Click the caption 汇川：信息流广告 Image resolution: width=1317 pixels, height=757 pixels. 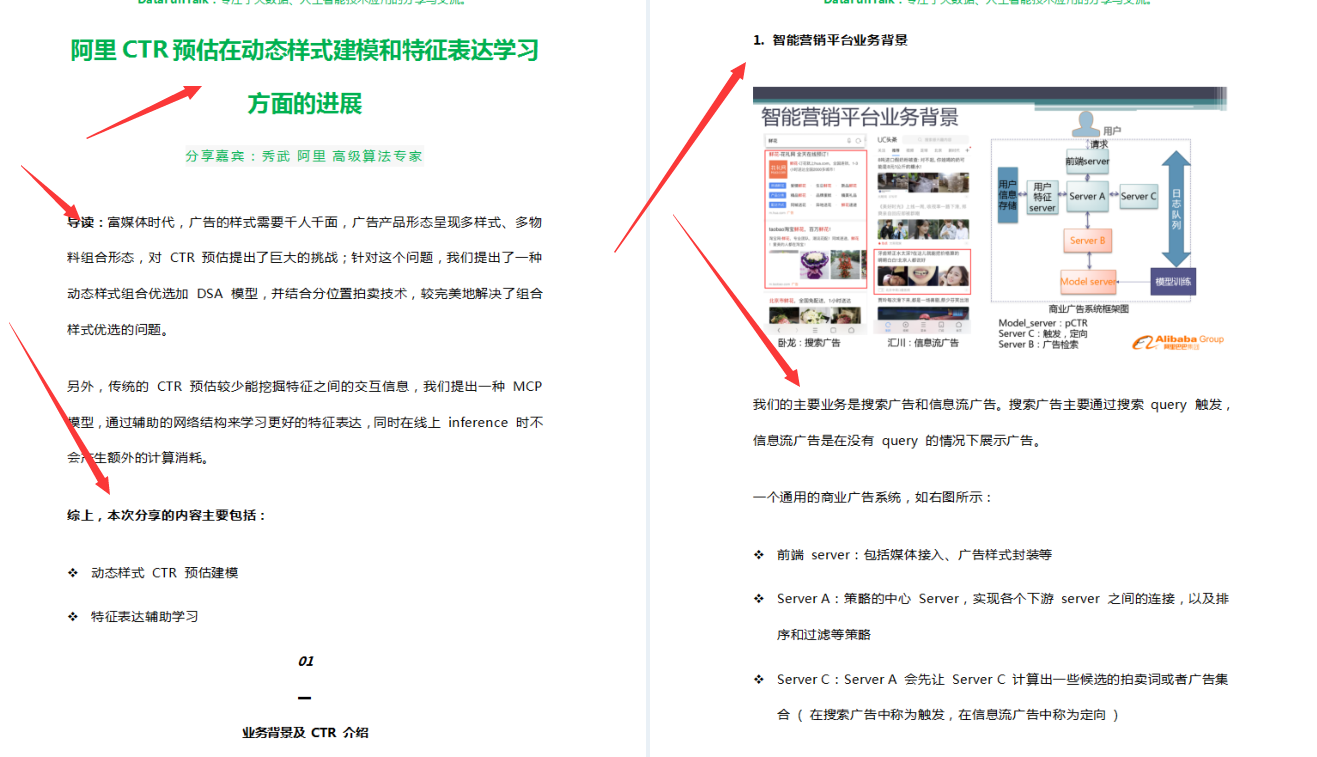pyautogui.click(x=923, y=343)
